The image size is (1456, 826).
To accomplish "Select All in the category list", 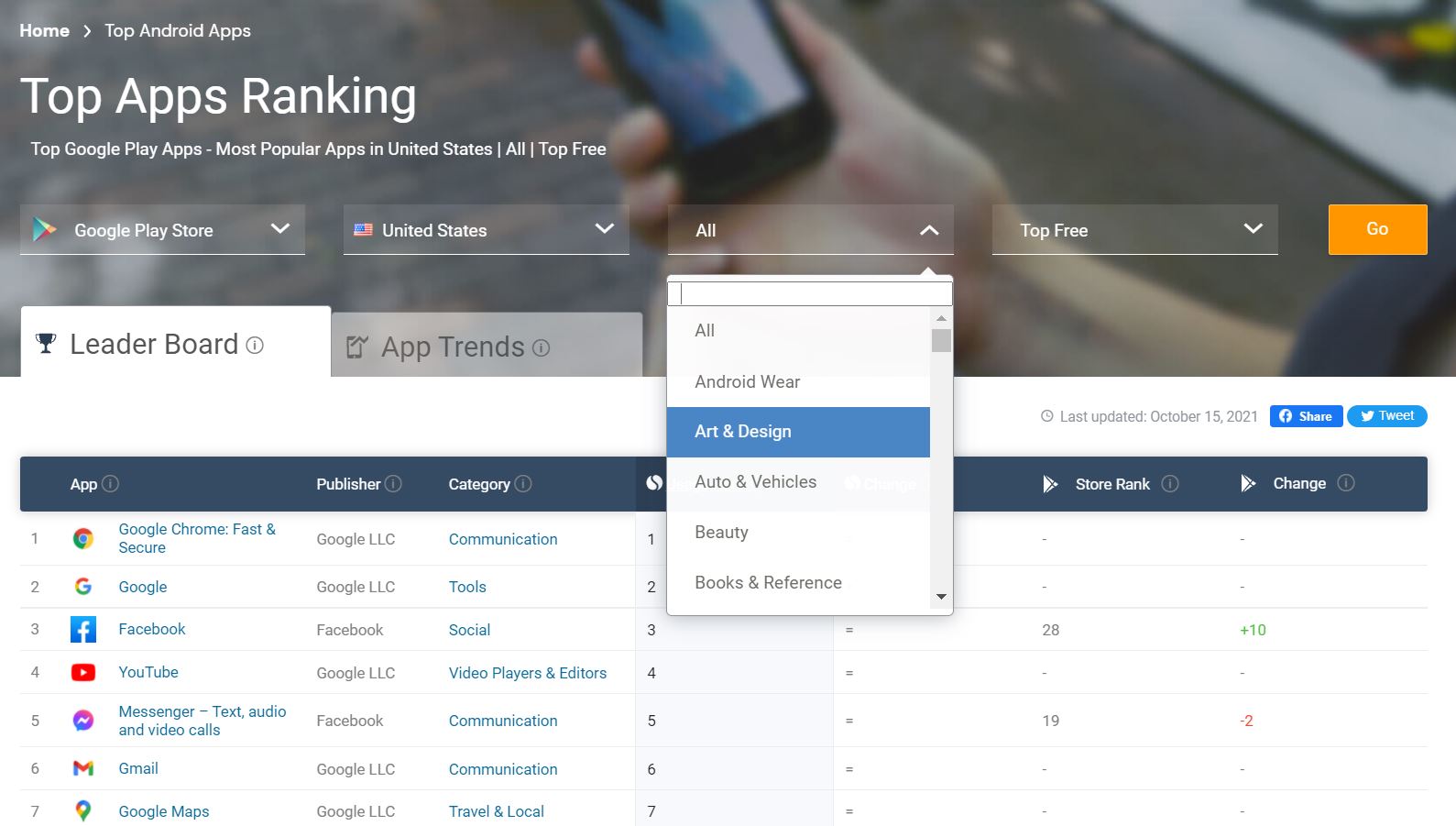I will pos(798,331).
